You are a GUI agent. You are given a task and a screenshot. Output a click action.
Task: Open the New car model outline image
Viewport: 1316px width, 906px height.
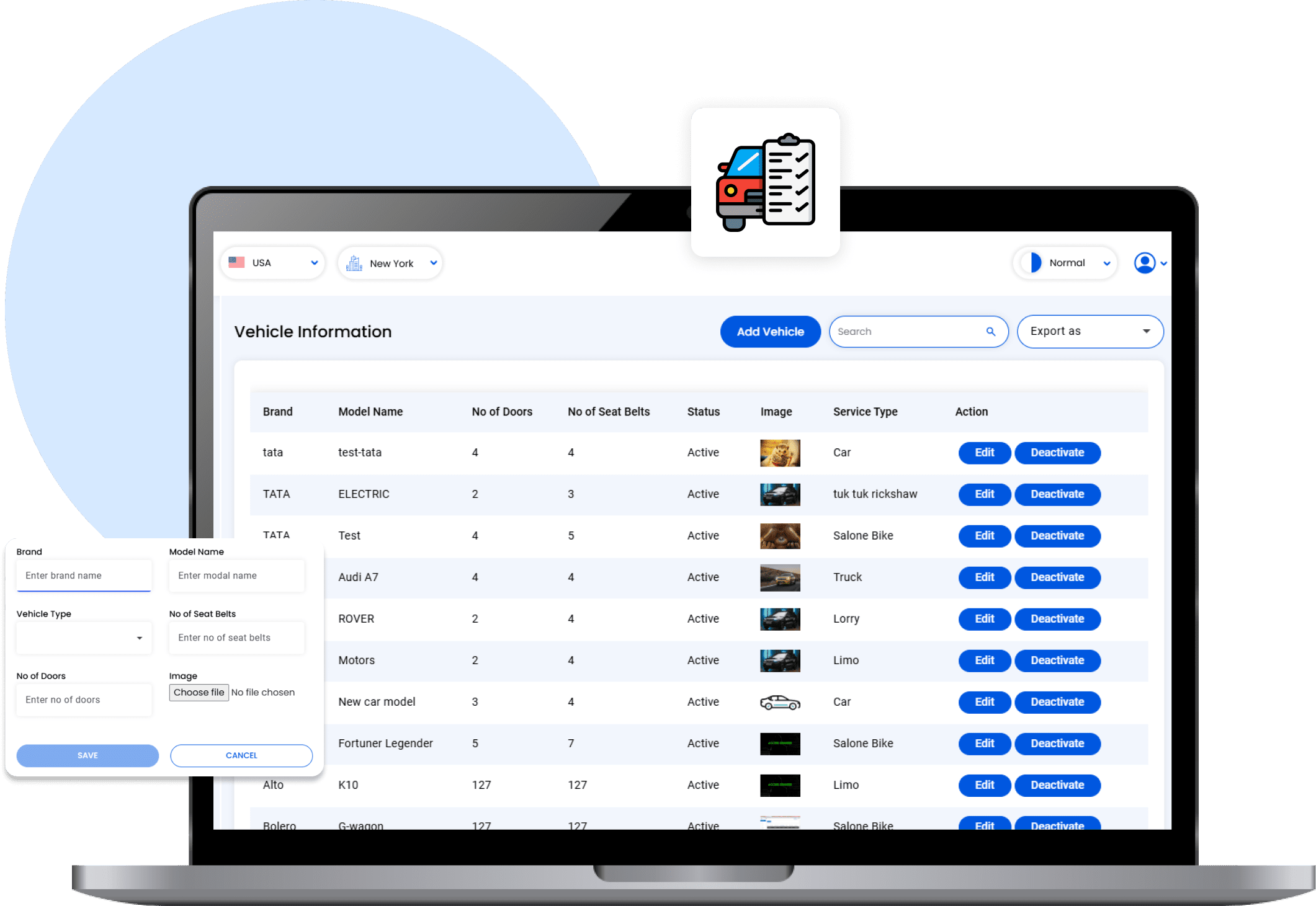pos(779,702)
